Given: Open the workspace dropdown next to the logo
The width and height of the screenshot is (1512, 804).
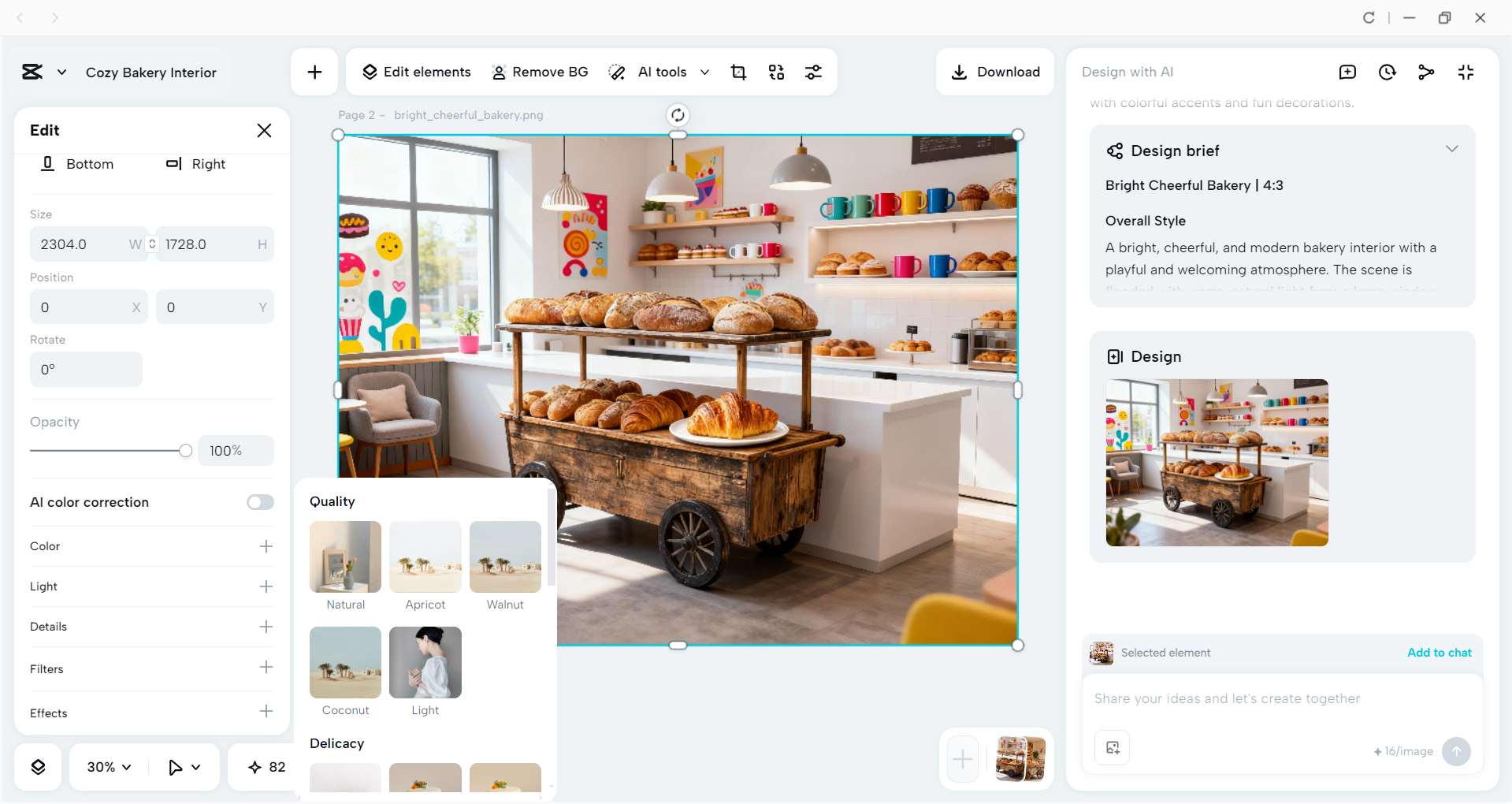Looking at the screenshot, I should pyautogui.click(x=61, y=72).
